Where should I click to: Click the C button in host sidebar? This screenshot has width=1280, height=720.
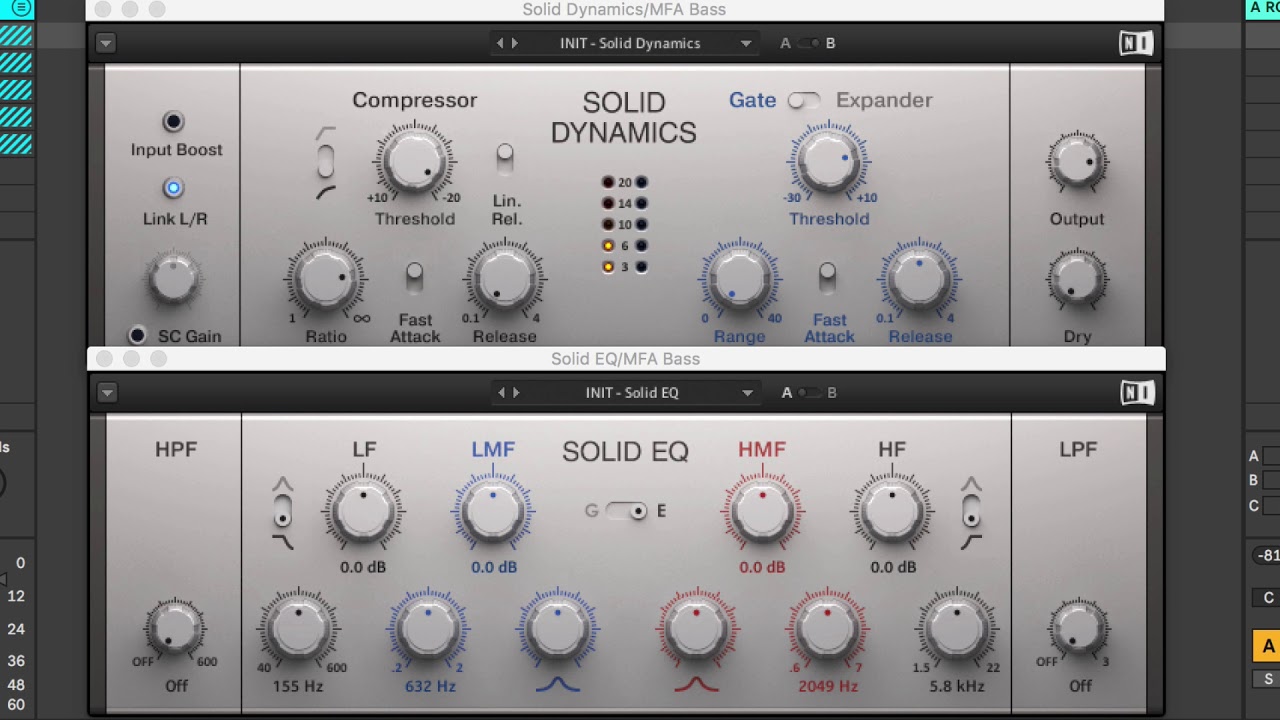[1268, 598]
